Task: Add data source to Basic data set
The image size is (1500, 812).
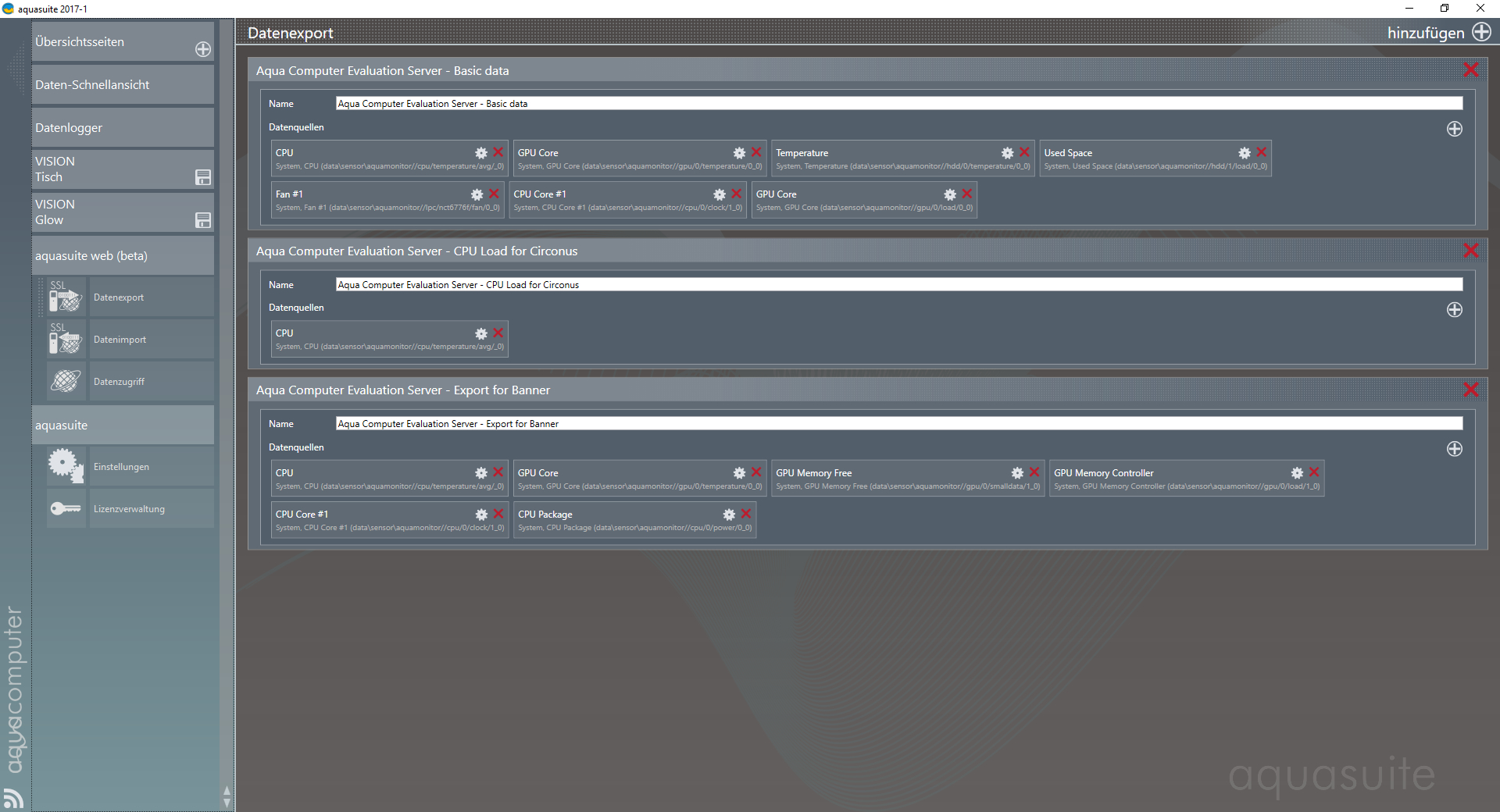Action: point(1454,129)
